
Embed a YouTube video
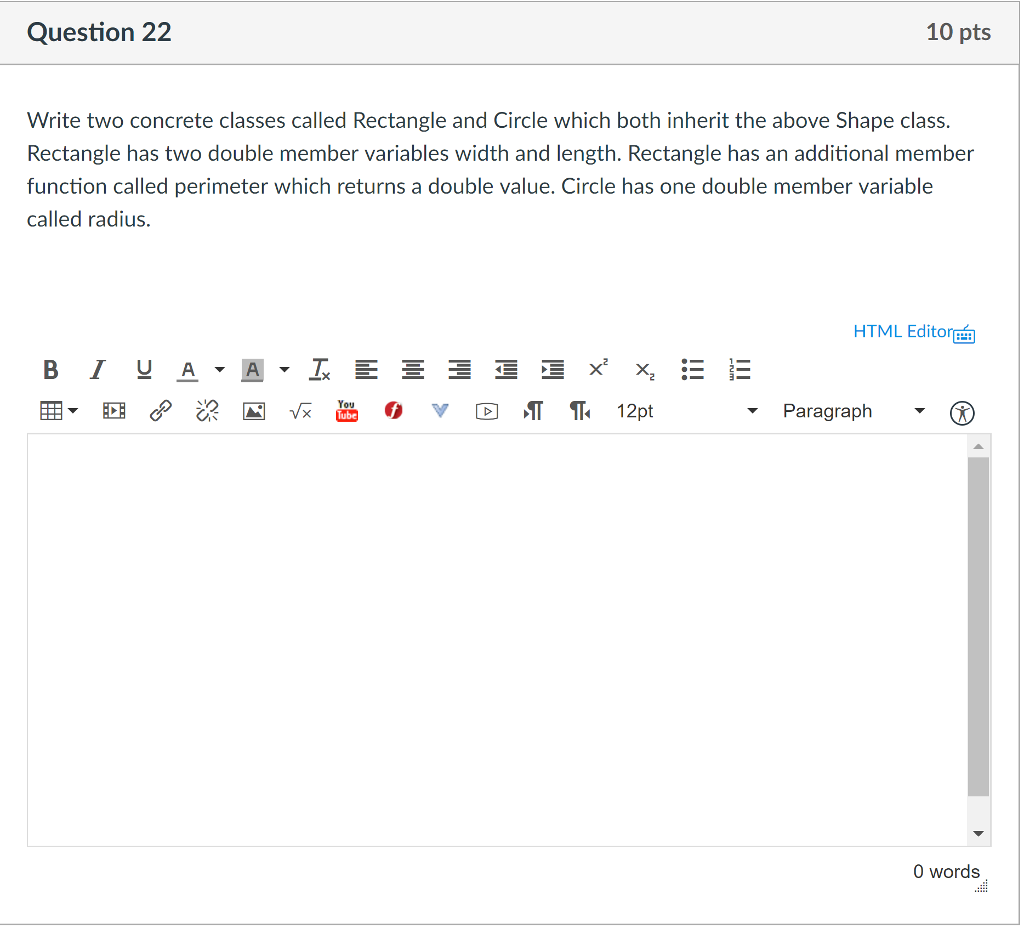click(347, 410)
